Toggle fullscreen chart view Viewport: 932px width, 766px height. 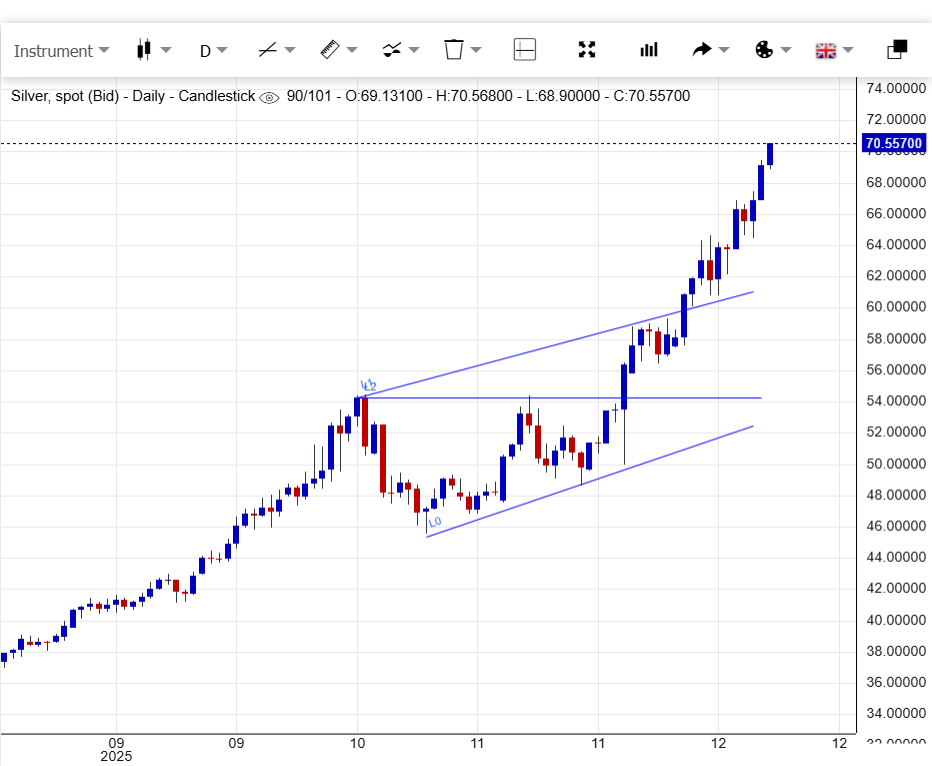coord(587,50)
